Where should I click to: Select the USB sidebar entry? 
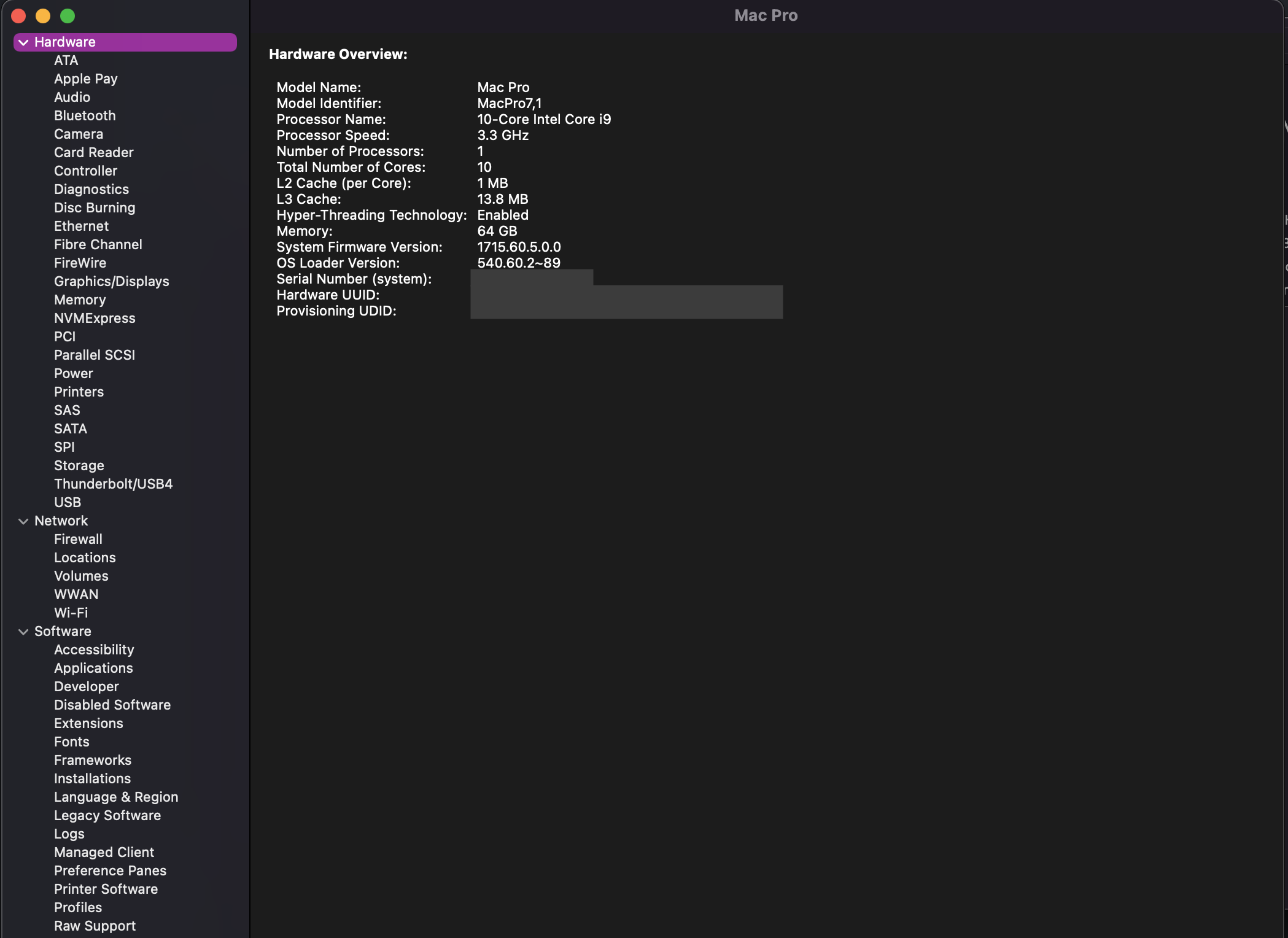tap(68, 502)
